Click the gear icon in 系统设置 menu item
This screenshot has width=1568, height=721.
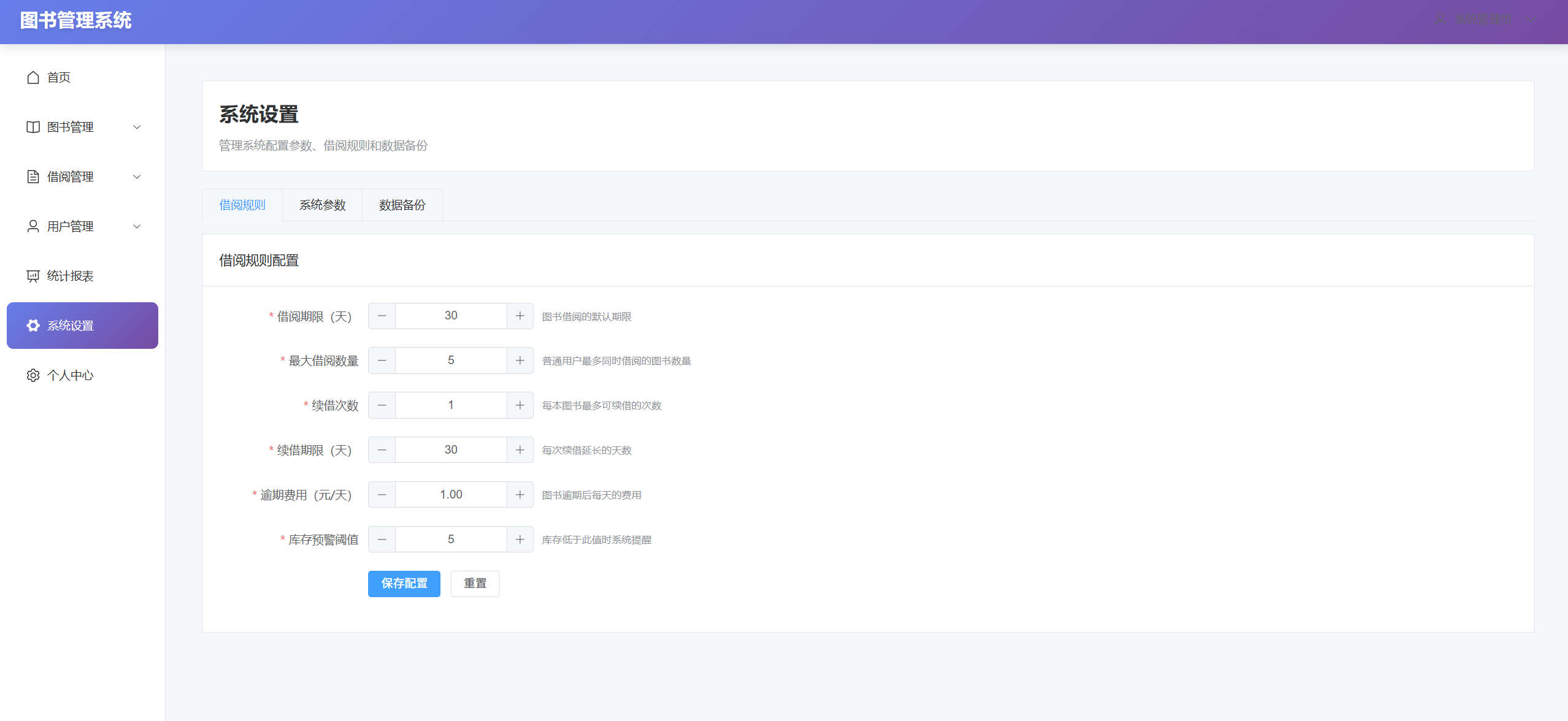click(x=33, y=326)
